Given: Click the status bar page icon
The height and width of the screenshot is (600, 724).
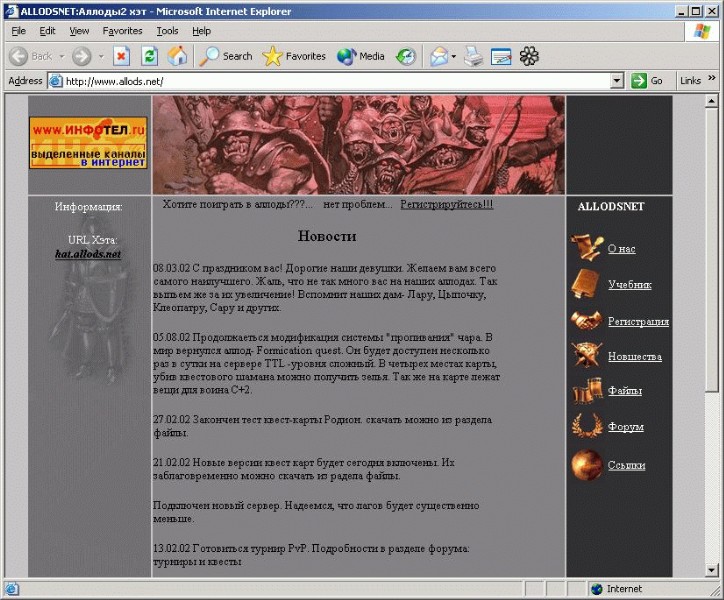Looking at the screenshot, I should [x=12, y=589].
